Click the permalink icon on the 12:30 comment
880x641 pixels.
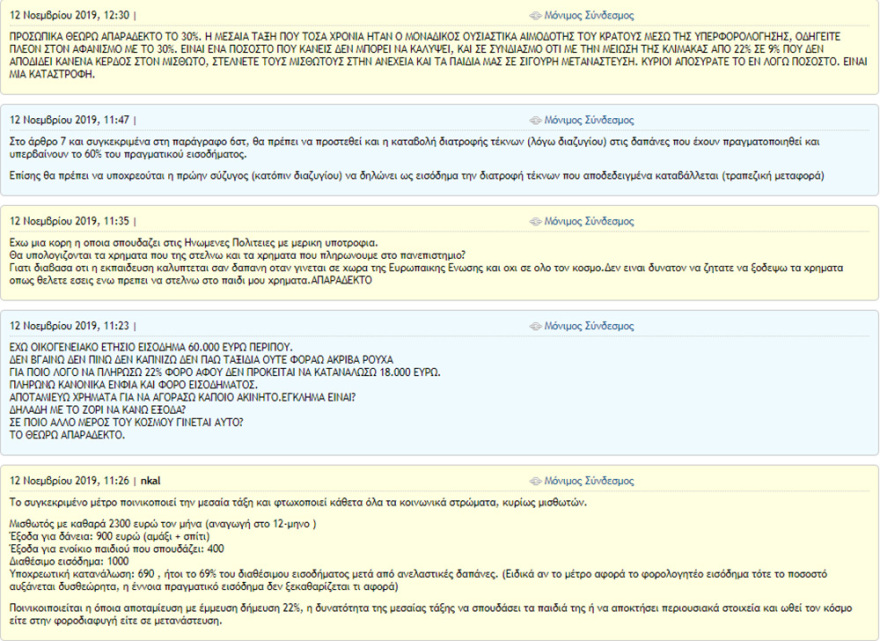(x=535, y=17)
